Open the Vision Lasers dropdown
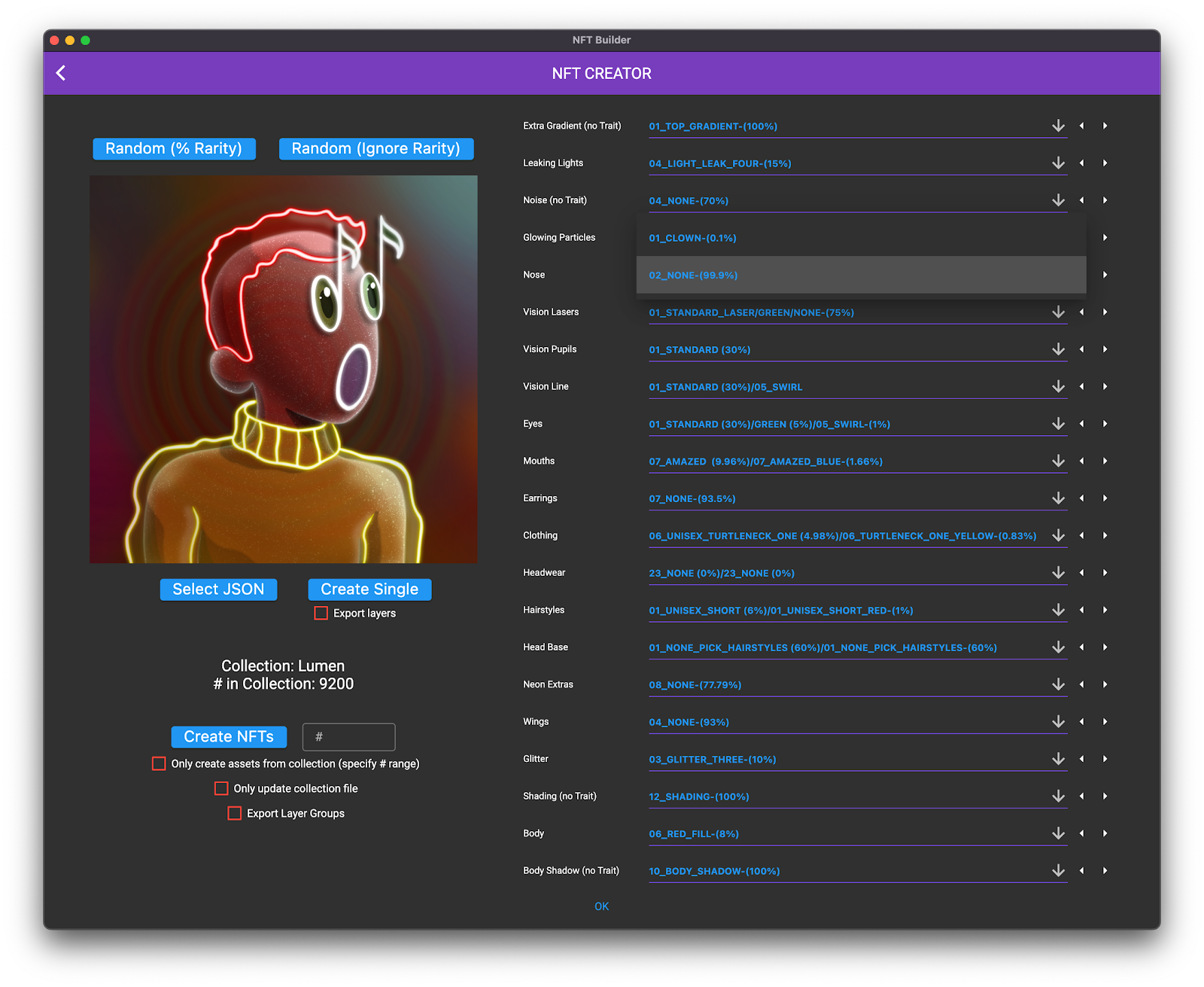Screen dimensions: 1204x987 858,312
